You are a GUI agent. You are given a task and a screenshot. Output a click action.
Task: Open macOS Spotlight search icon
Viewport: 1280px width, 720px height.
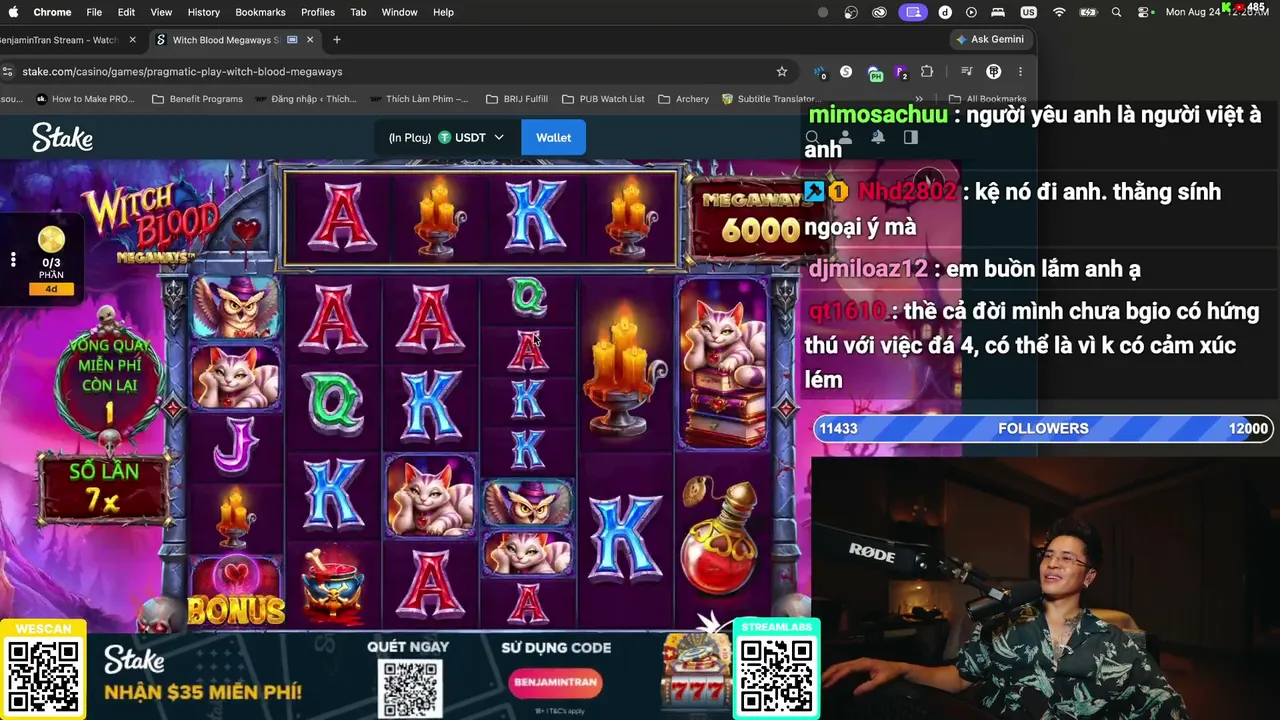[x=1116, y=12]
